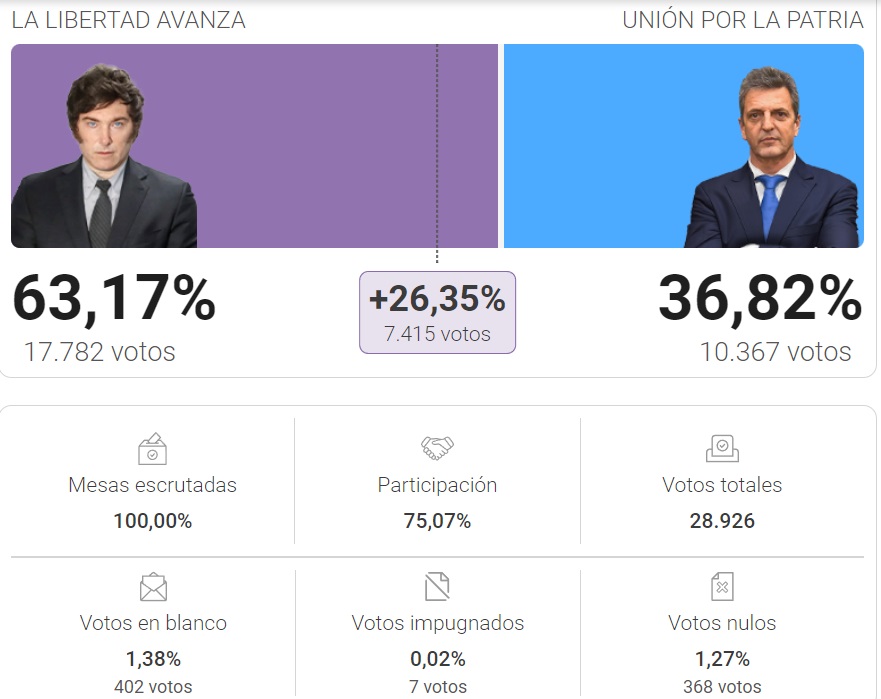Click the Votos nulos crossed document icon

pyautogui.click(x=722, y=586)
